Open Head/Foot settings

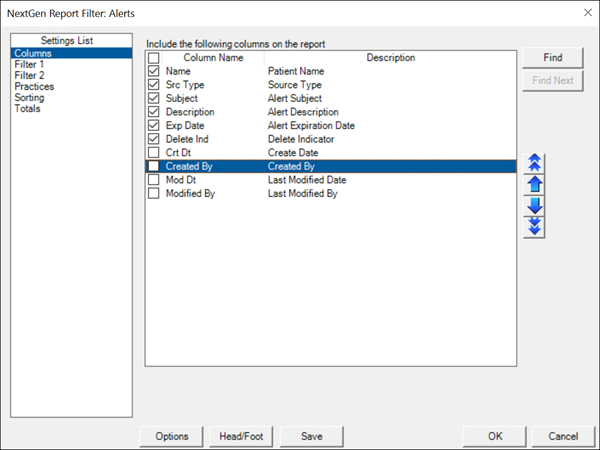[241, 437]
